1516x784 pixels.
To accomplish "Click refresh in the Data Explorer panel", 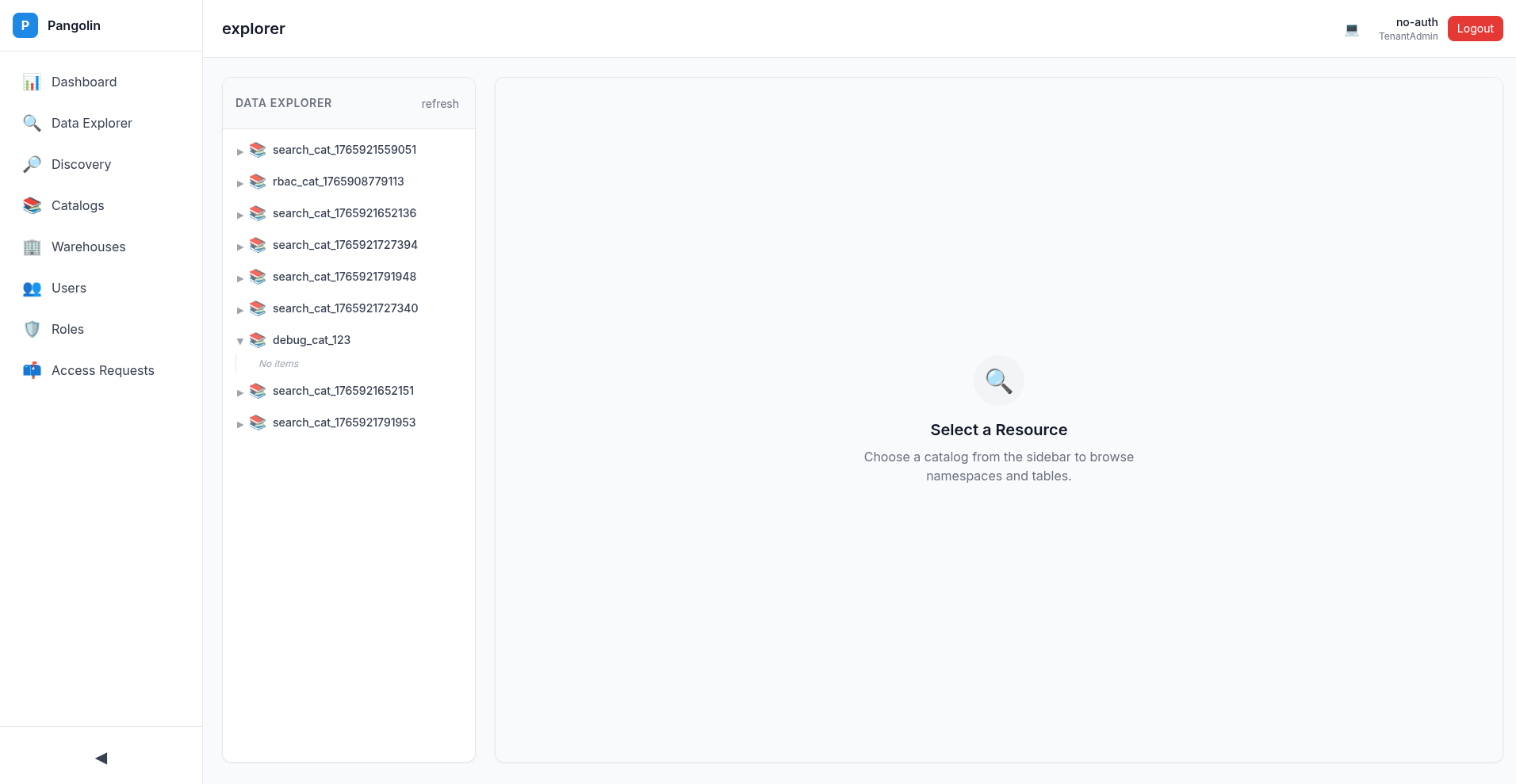I will pos(440,104).
